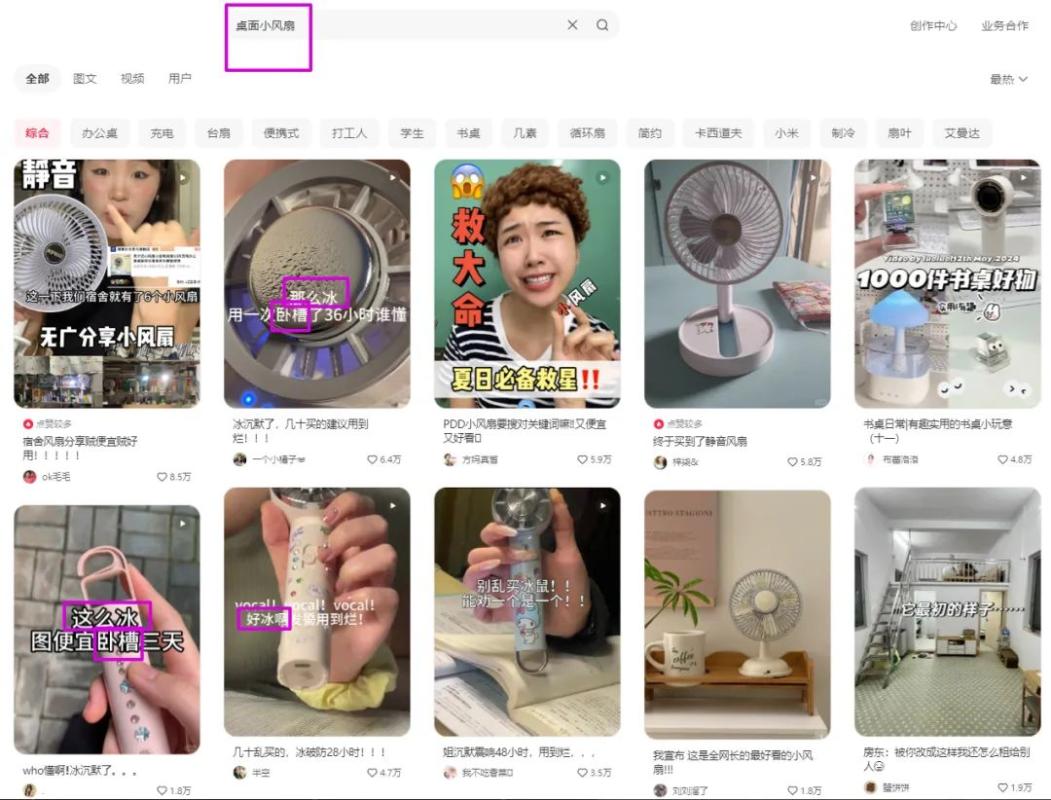Switch to the 全部 tab

(x=38, y=78)
